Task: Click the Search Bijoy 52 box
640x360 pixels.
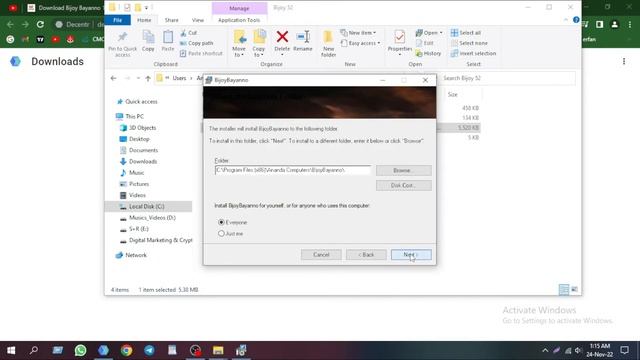Action: coord(508,78)
